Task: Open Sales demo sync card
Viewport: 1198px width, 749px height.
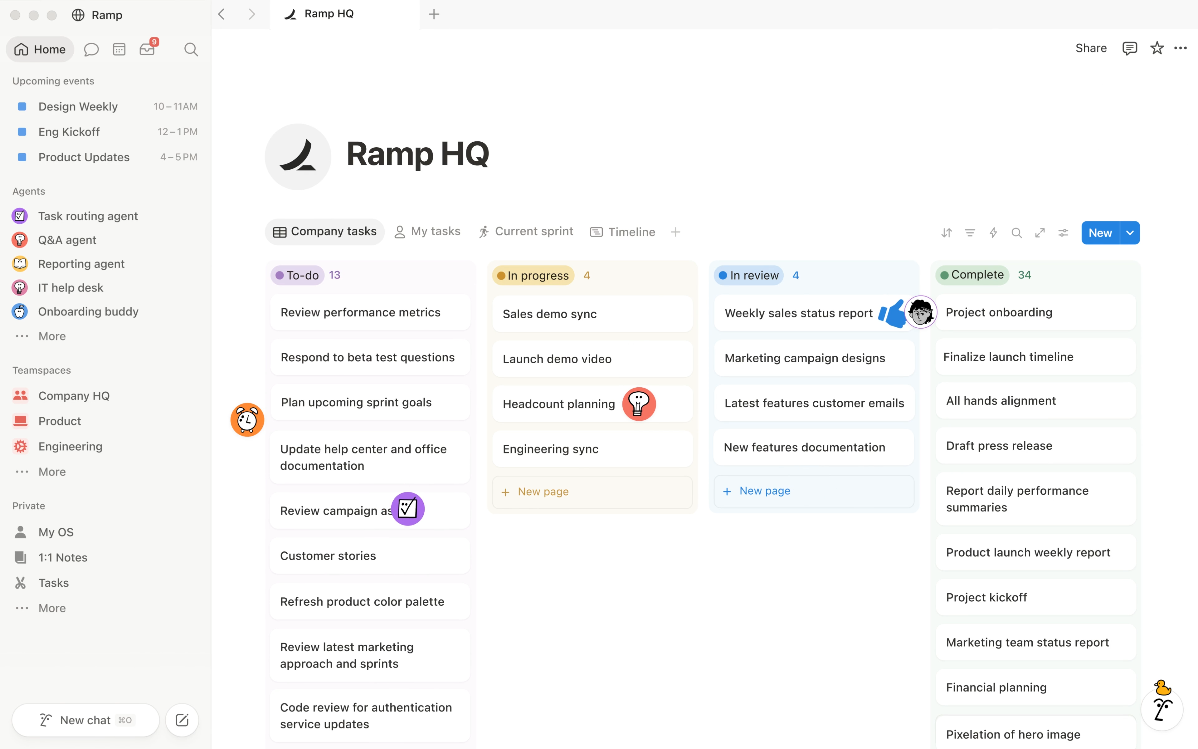Action: coord(592,314)
